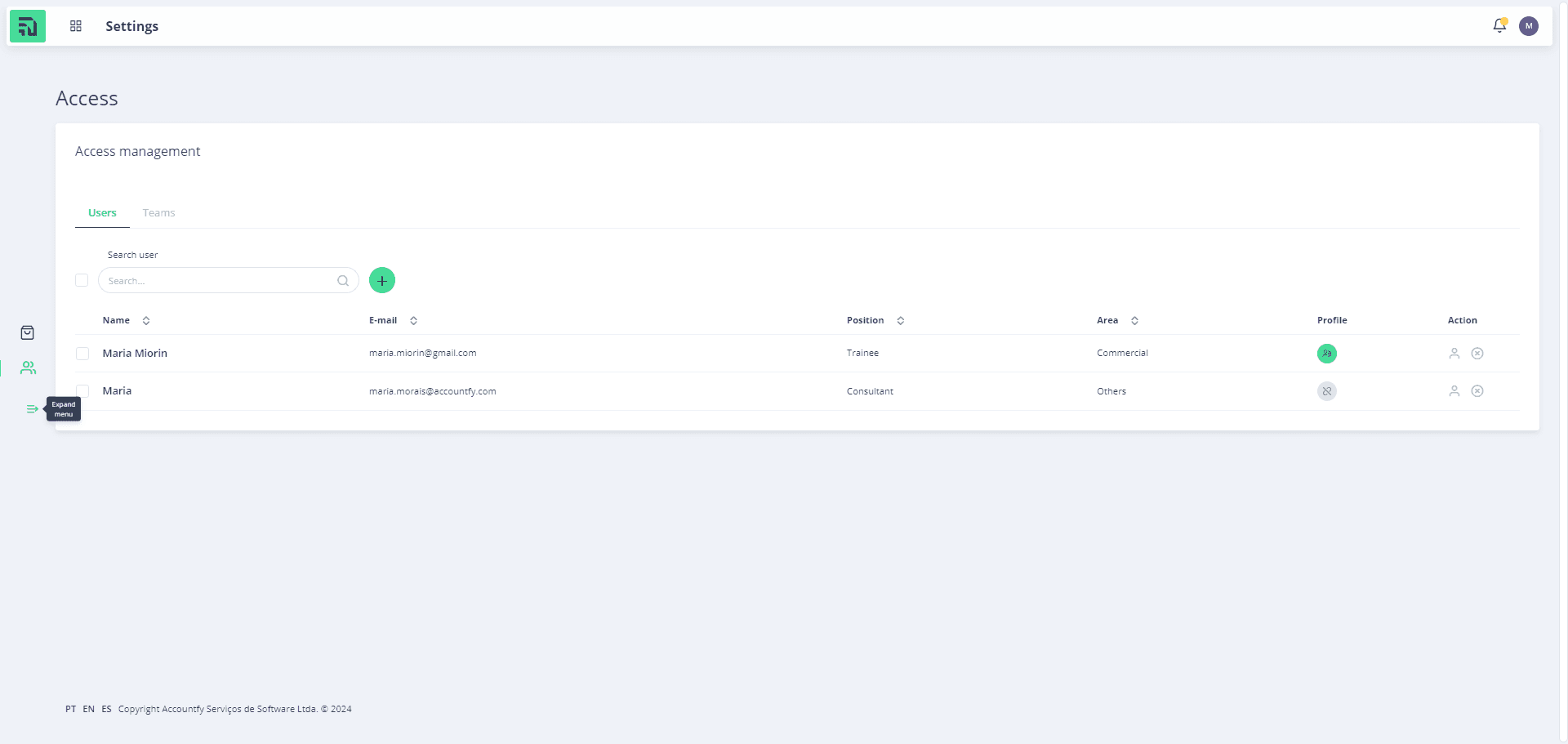
Task: Click the email maria.morais@accountfy.com
Action: click(433, 391)
